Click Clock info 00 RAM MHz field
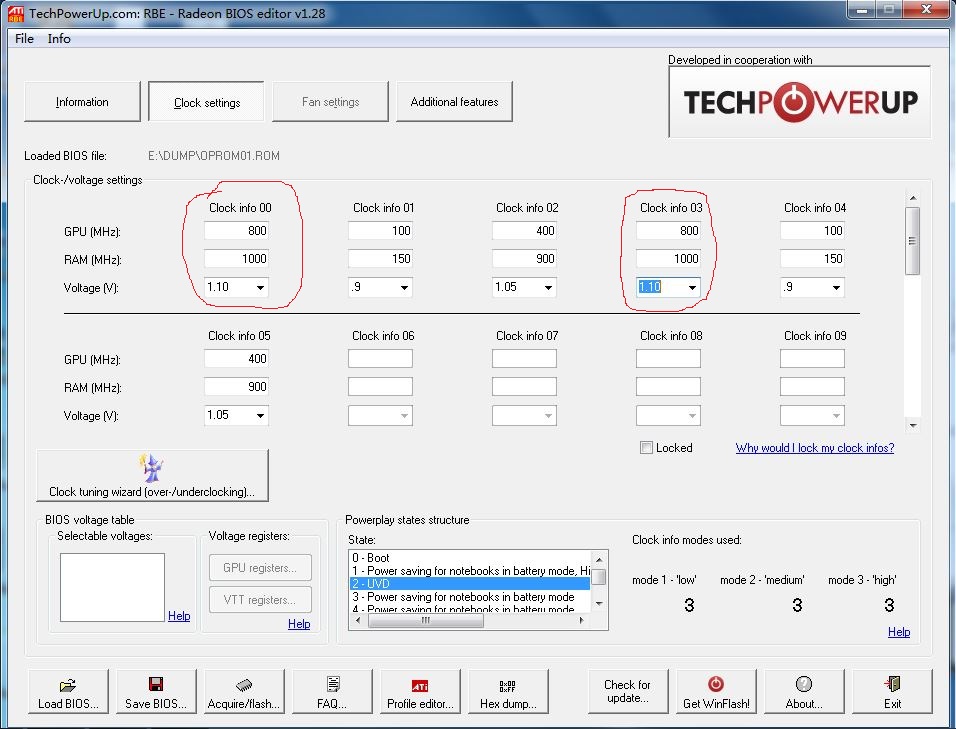Screen dimensions: 956x729 tap(237, 259)
